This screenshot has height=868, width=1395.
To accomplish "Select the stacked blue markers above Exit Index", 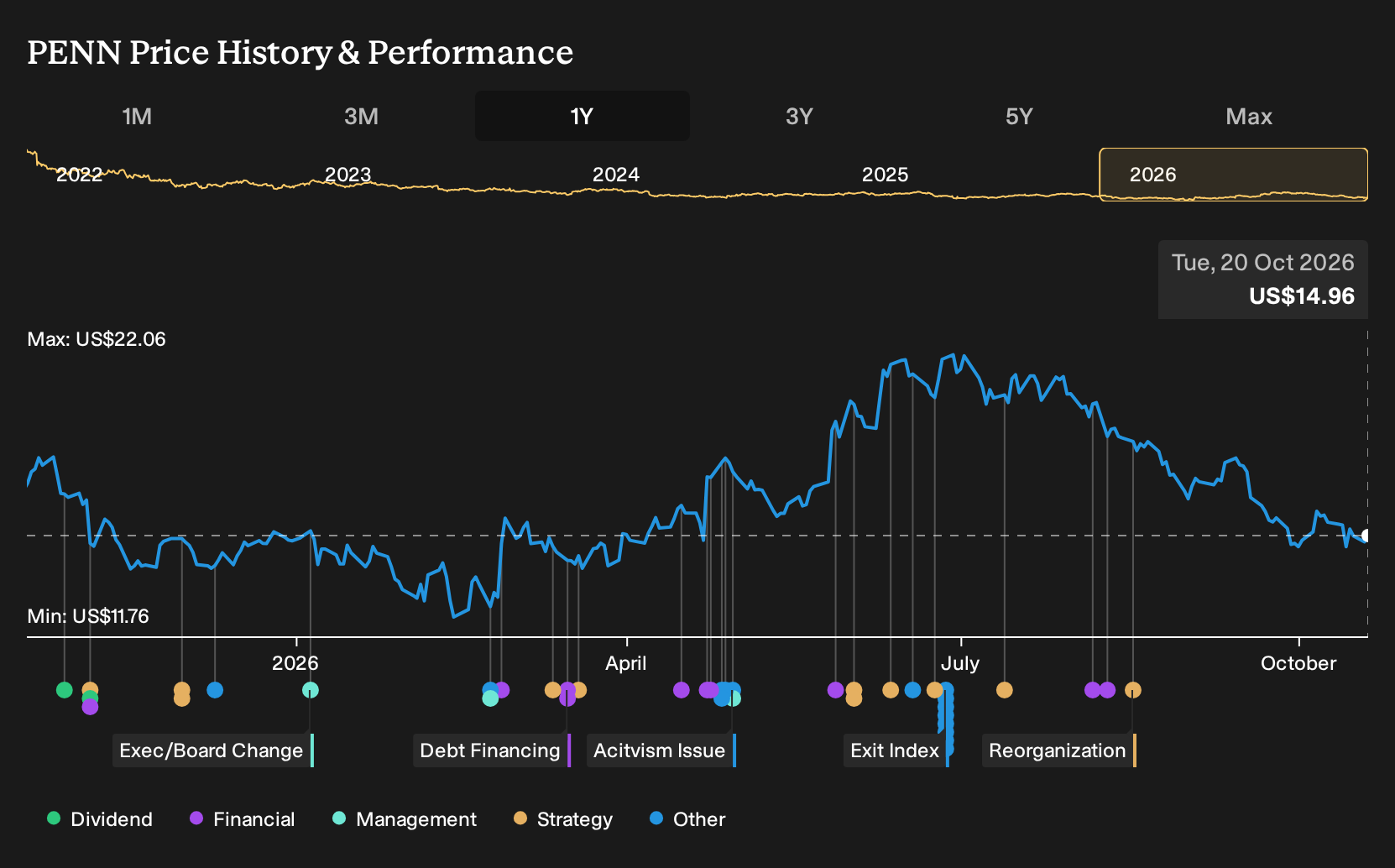I will [x=947, y=719].
